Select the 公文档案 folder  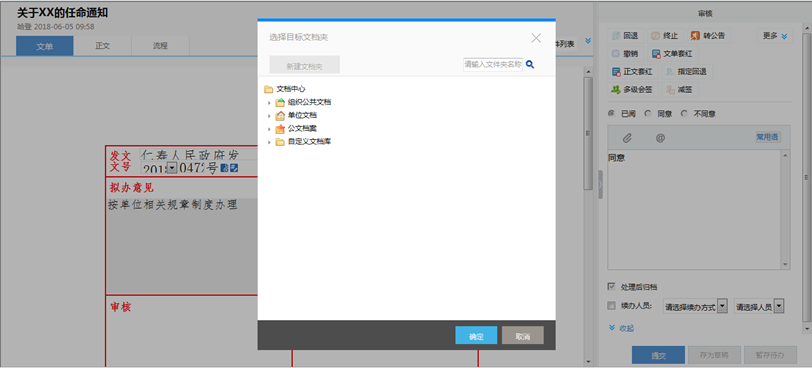point(296,128)
